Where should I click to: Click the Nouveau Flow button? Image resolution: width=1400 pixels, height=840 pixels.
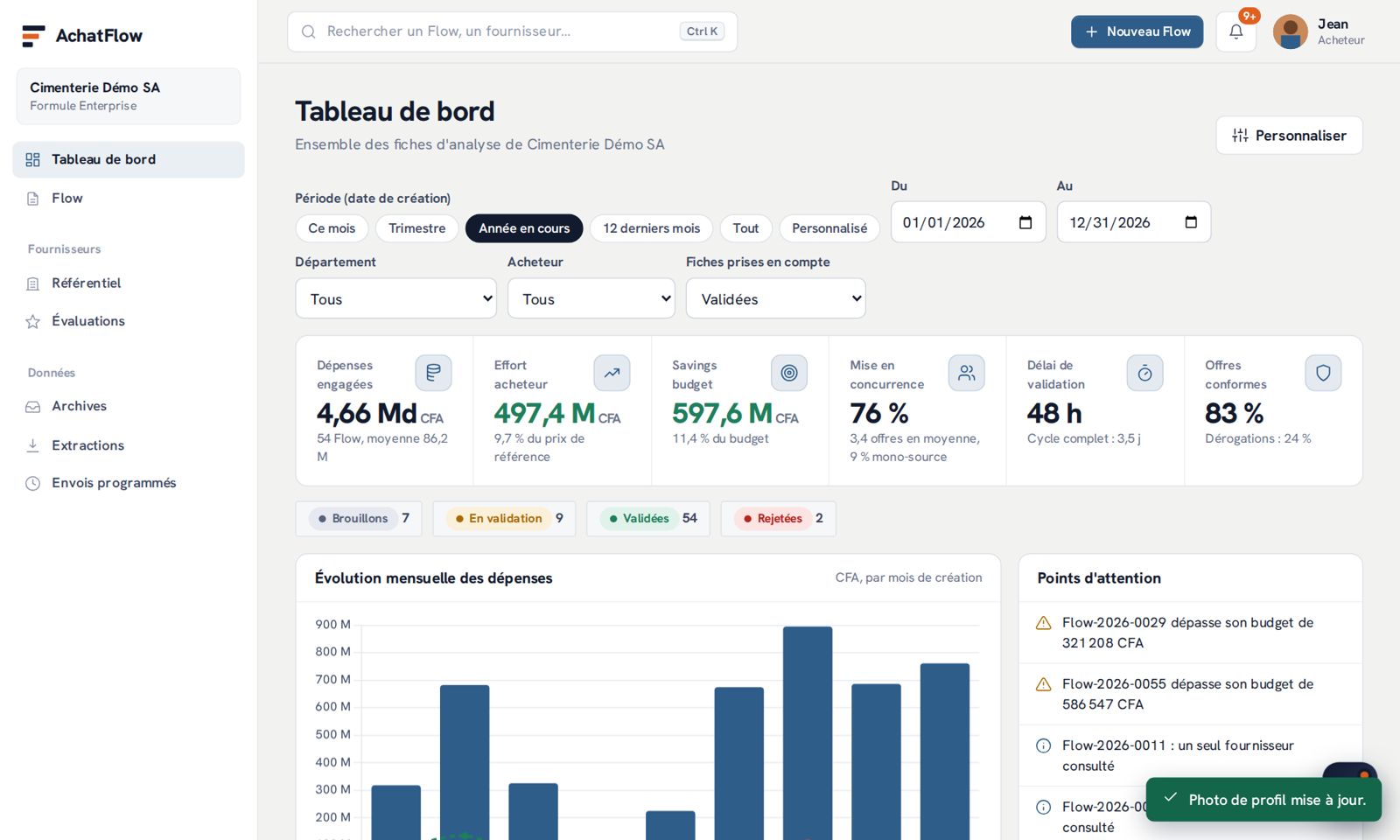[x=1137, y=31]
